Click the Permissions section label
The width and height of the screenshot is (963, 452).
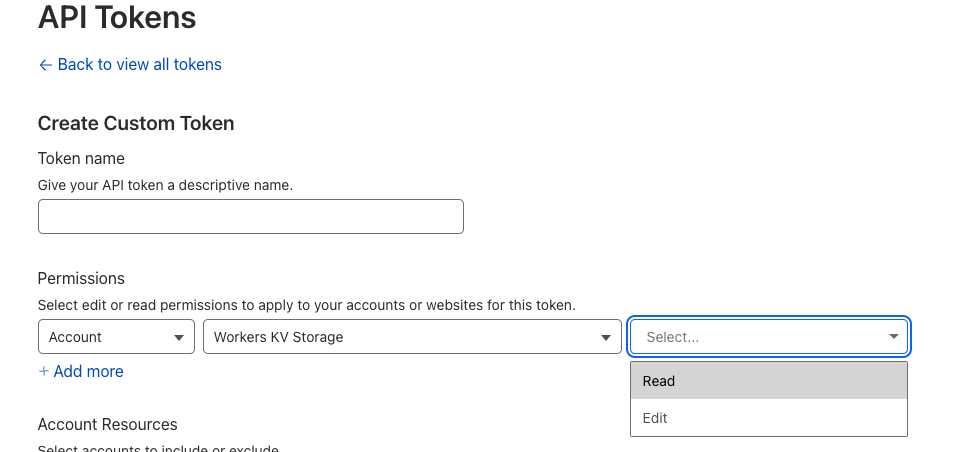(x=81, y=278)
